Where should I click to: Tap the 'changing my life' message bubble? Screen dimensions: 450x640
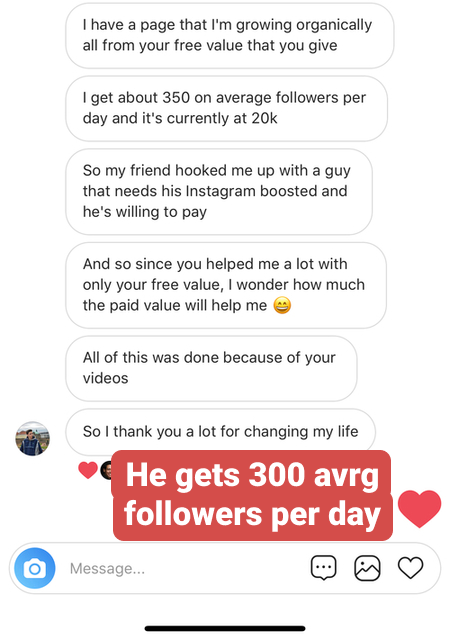pyautogui.click(x=221, y=432)
